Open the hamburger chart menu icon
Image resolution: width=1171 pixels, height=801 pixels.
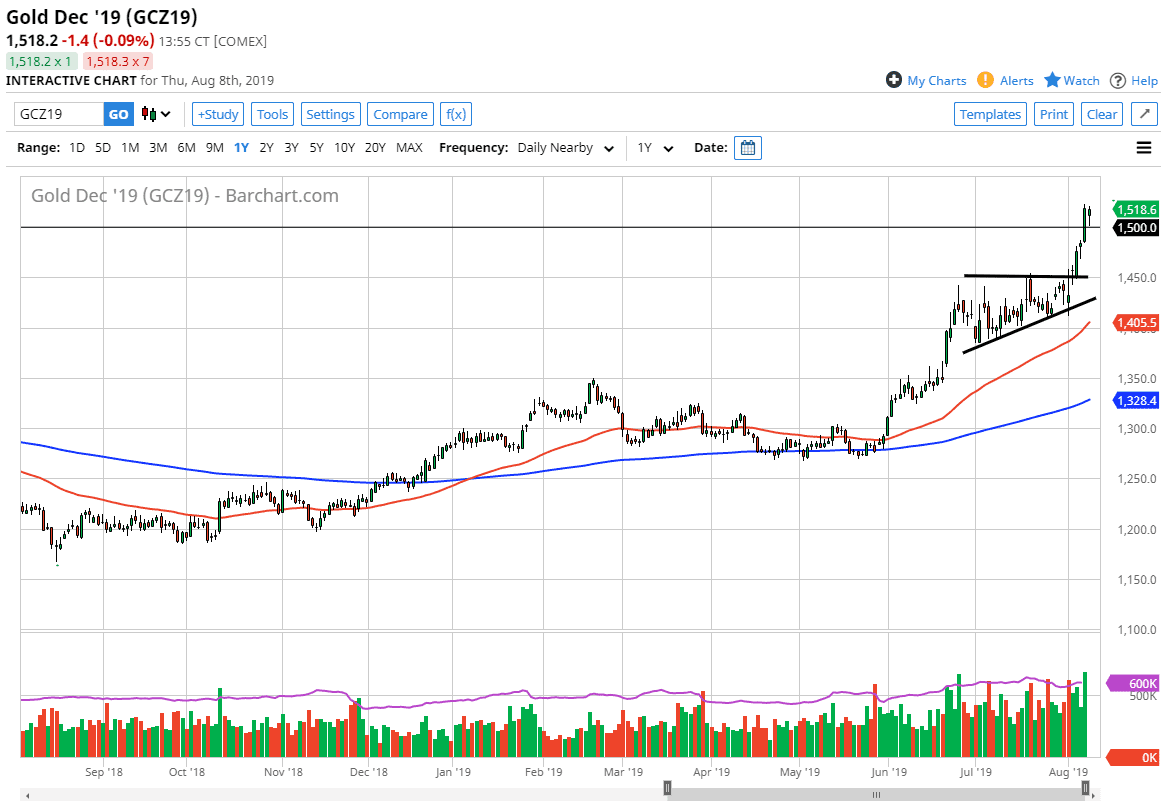coord(1144,148)
